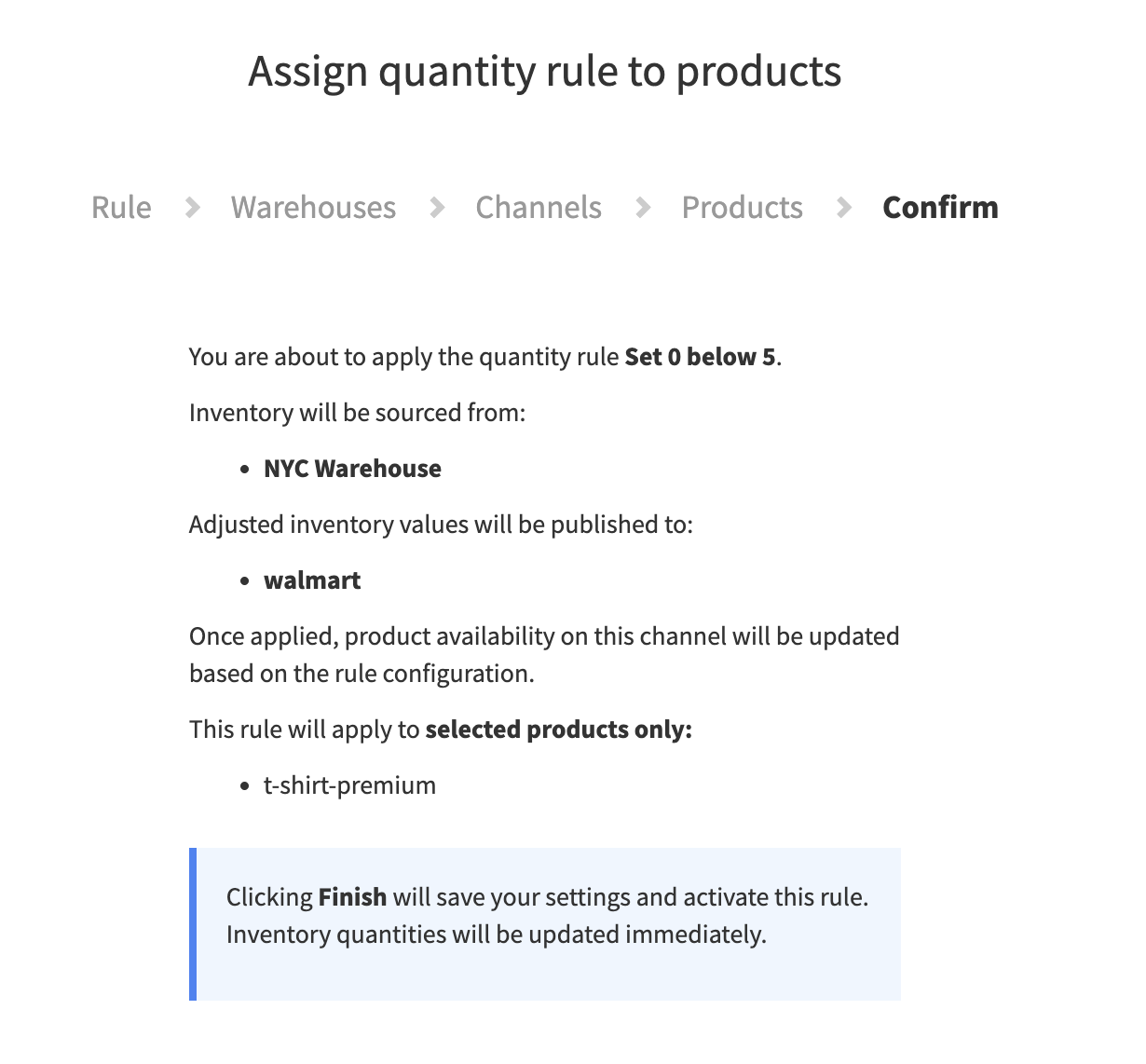
Task: Open the Channels wizard step
Action: pos(539,207)
